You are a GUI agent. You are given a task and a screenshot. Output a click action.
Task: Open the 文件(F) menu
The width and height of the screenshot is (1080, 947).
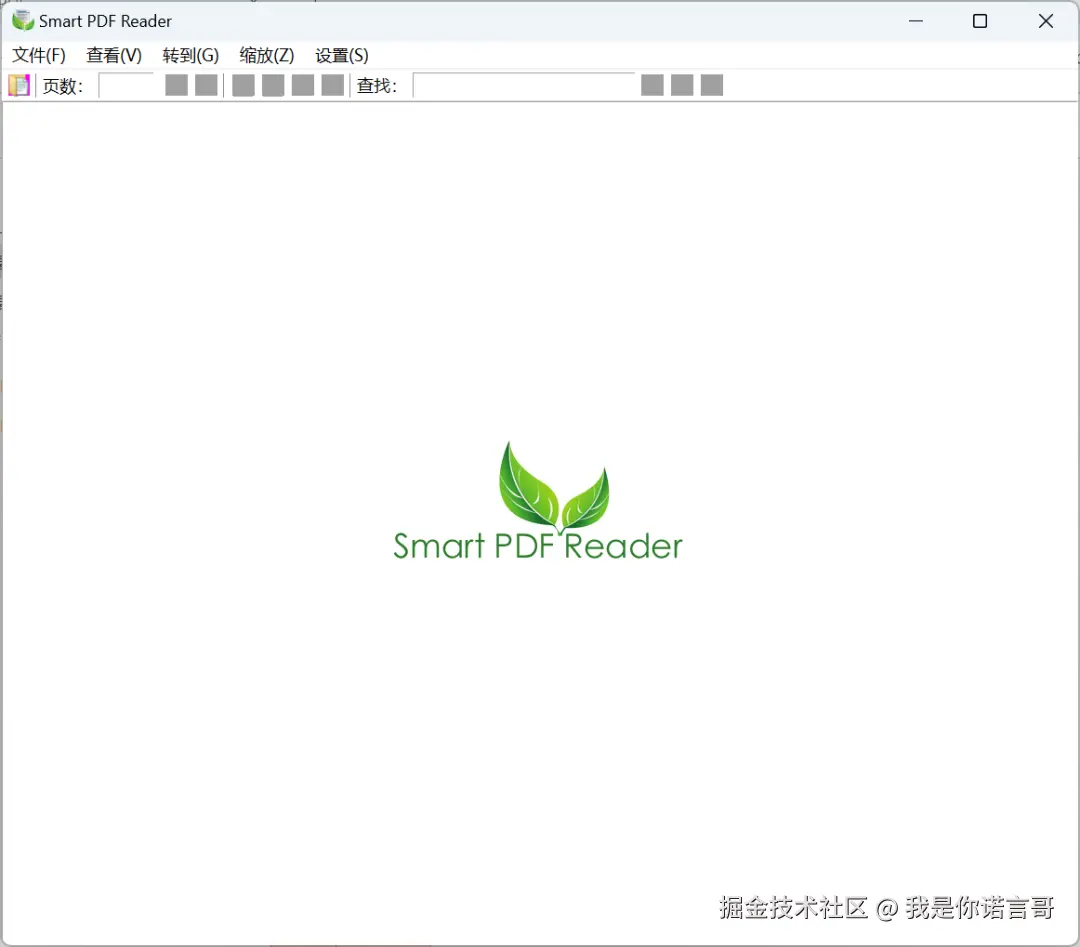coord(39,55)
